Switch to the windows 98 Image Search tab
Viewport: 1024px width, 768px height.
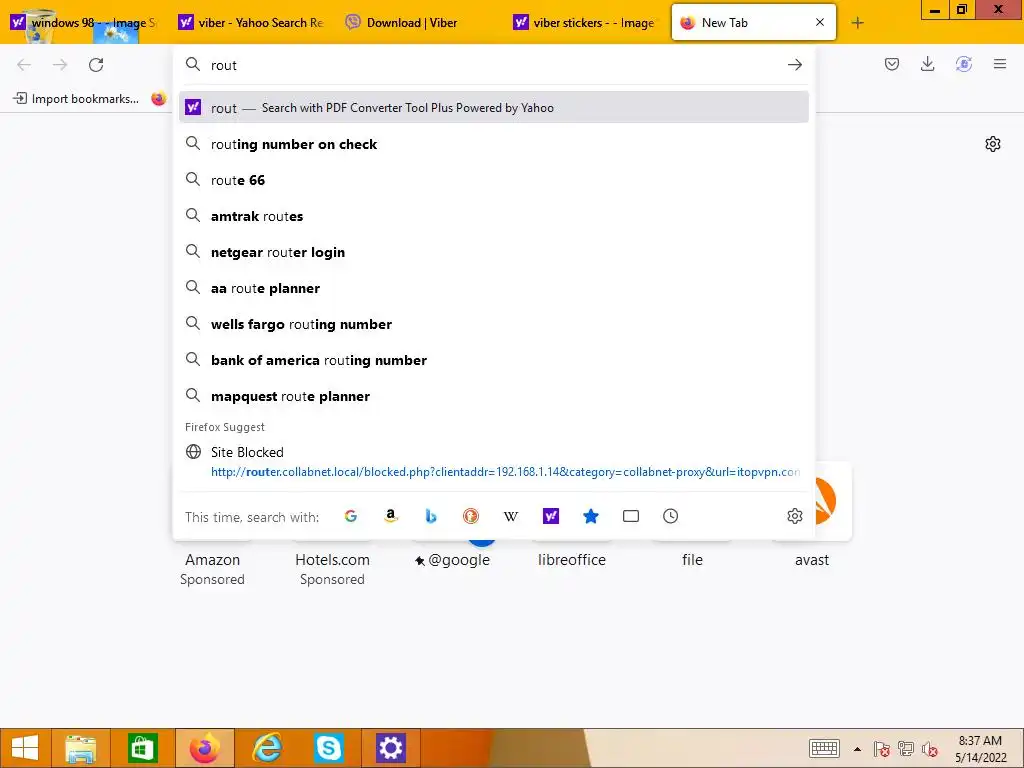tap(84, 23)
